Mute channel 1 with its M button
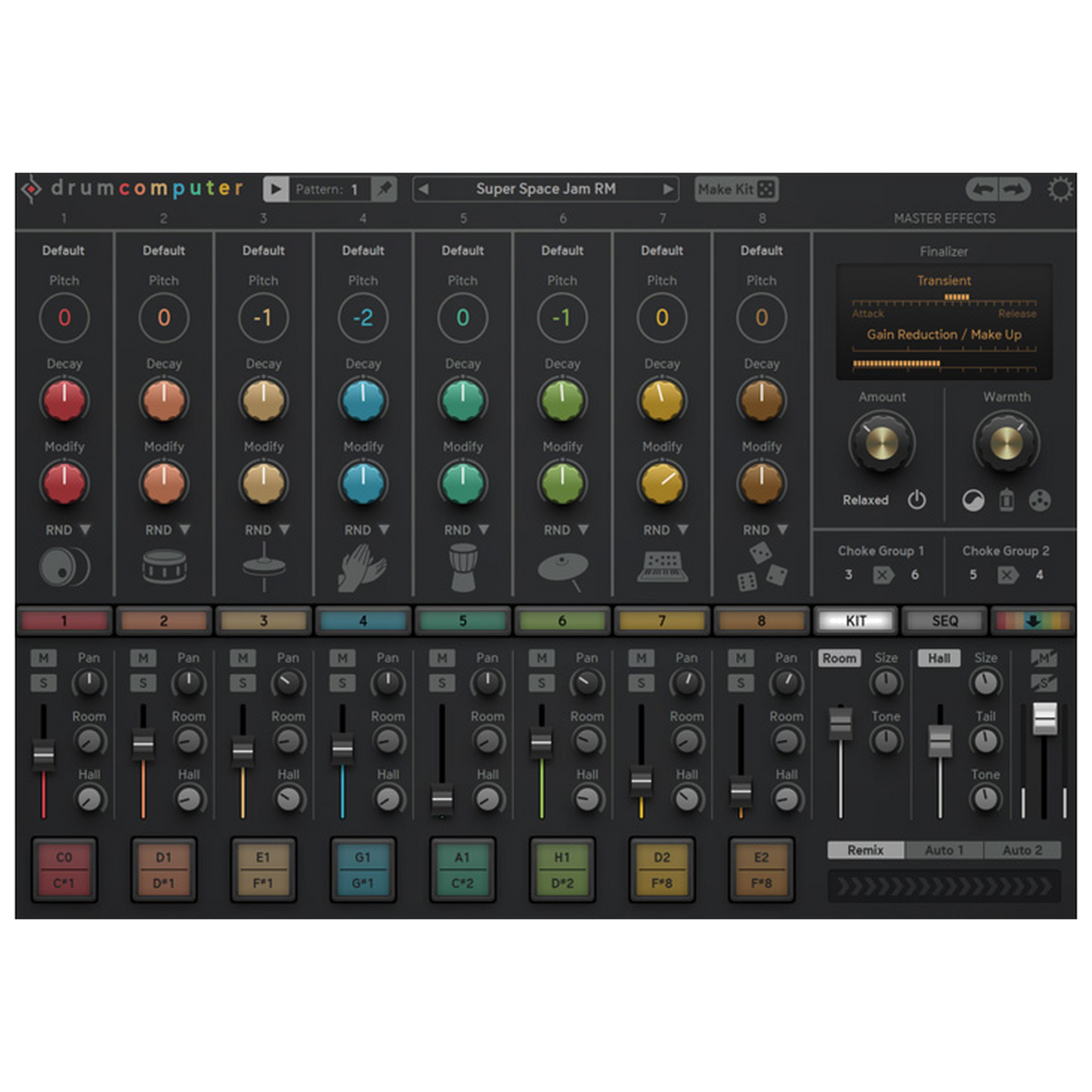This screenshot has width=1092, height=1092. coord(43,658)
